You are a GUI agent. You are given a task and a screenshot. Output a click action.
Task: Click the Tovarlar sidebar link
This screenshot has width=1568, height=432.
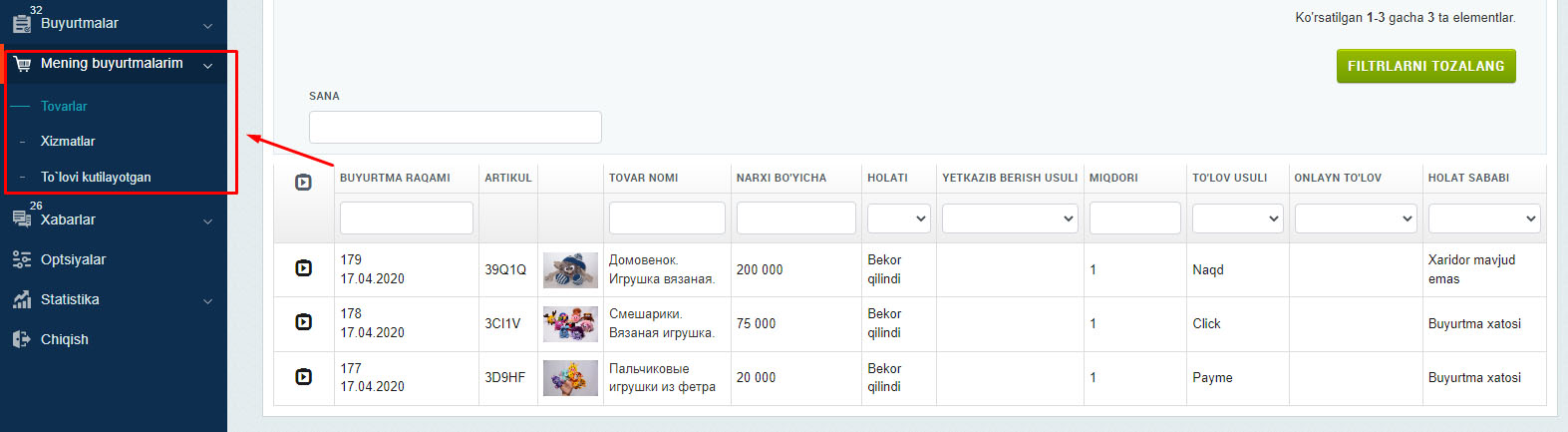click(x=64, y=106)
